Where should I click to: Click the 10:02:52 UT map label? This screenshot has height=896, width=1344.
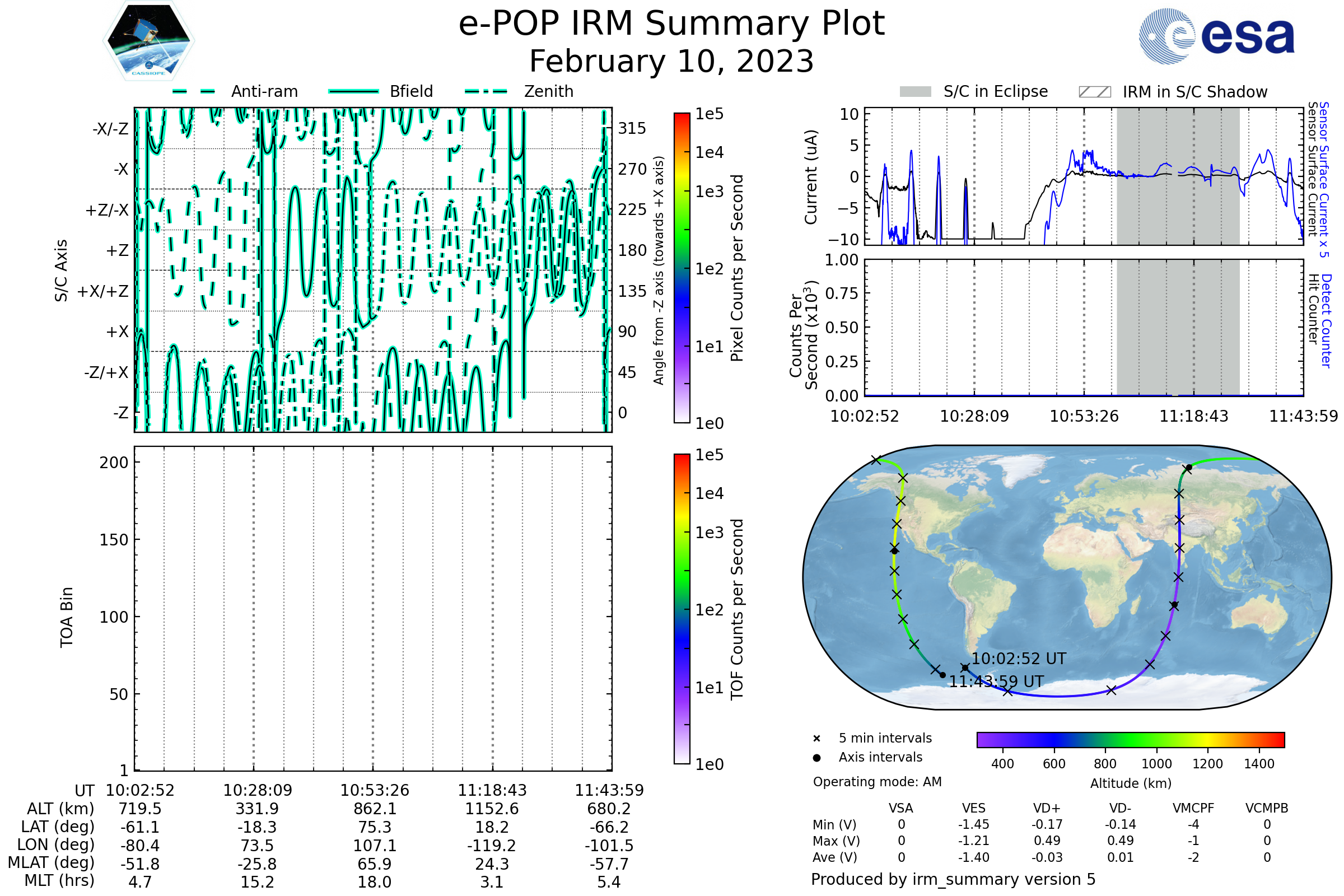[x=1019, y=659]
